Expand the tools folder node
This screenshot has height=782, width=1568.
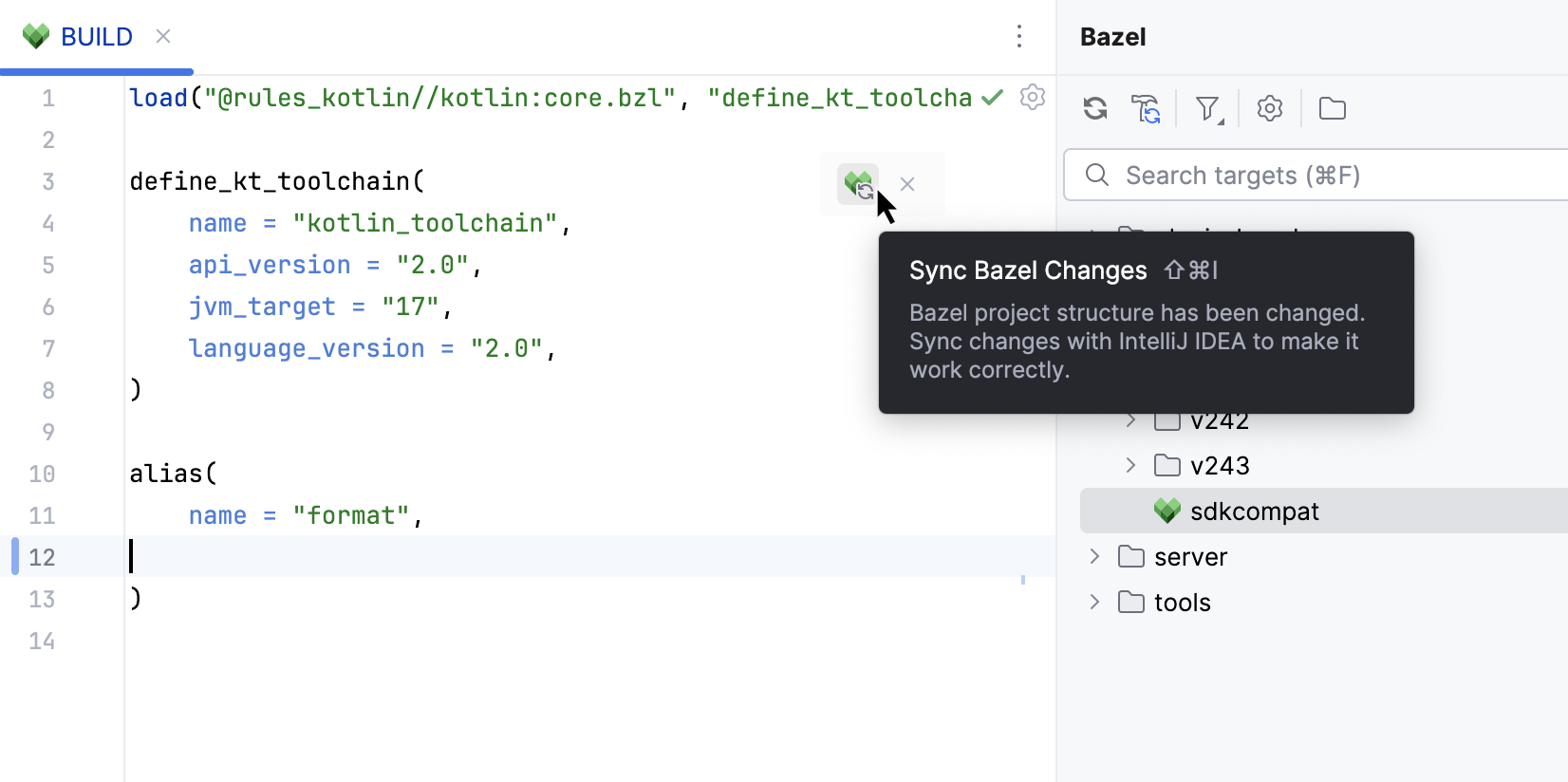pos(1094,602)
